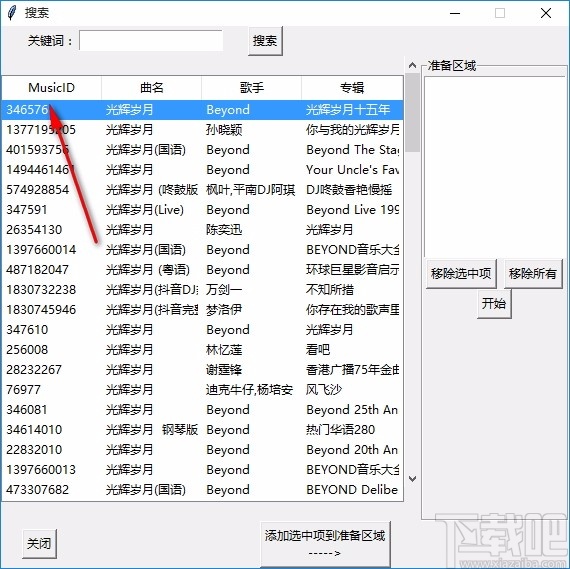
Task: Click the scrollbar down arrow
Action: pos(412,479)
